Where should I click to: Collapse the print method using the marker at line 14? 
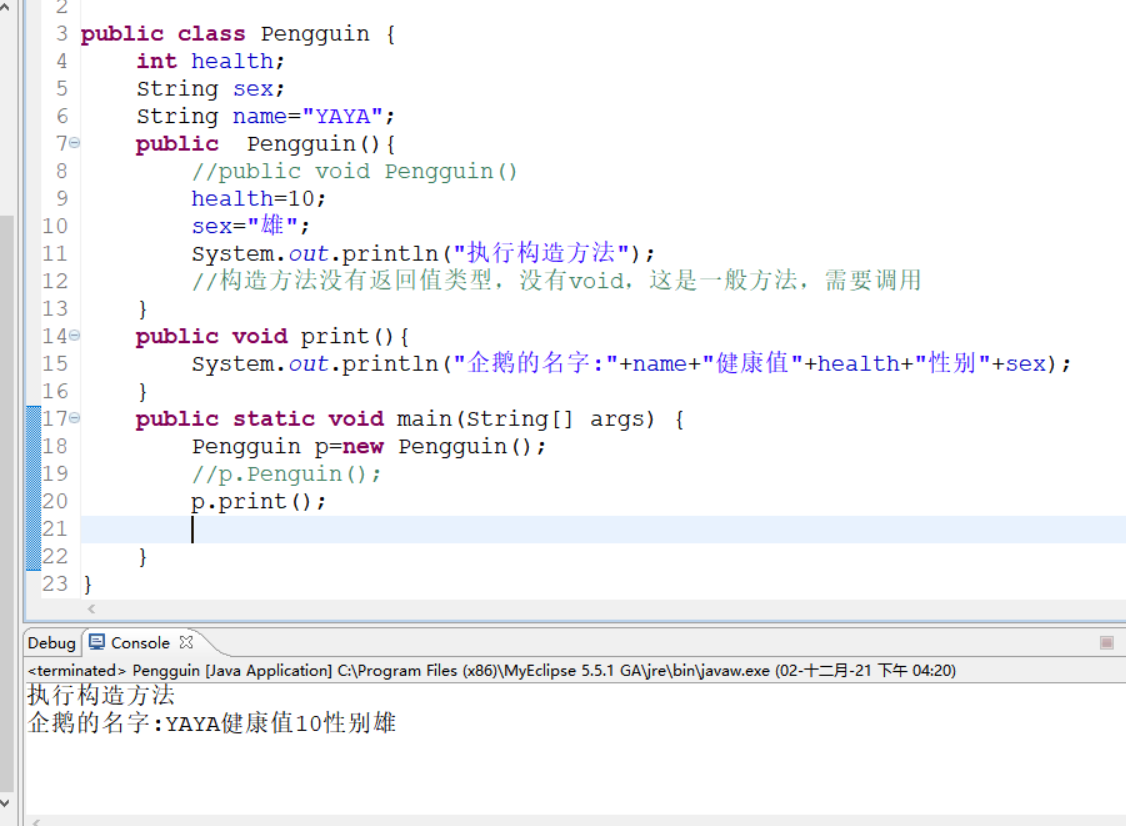click(x=75, y=336)
